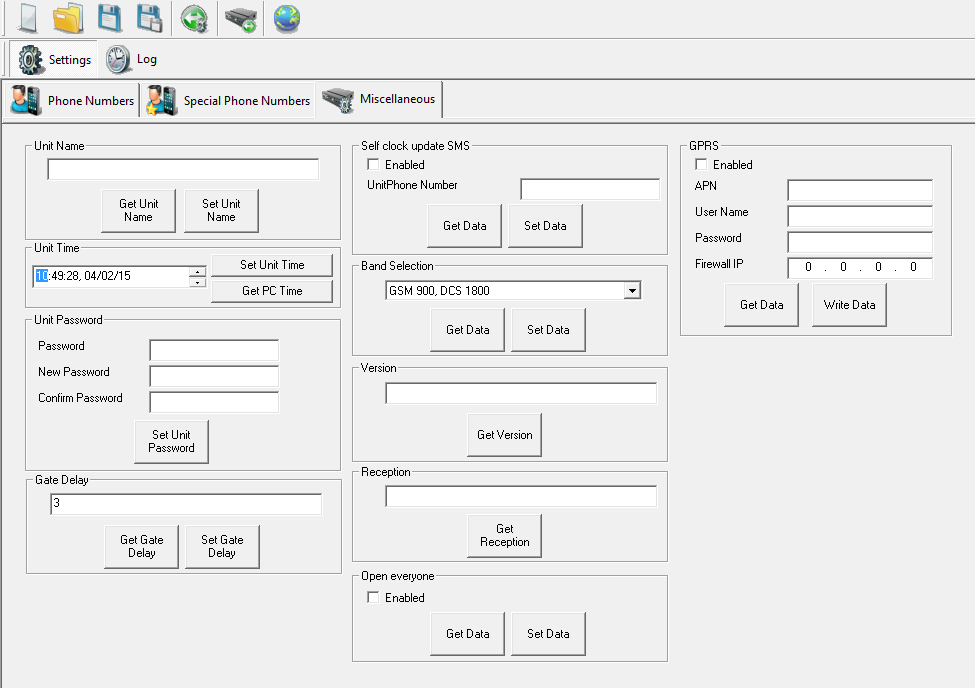Switch to the Phone Numbers tab
Image resolution: width=975 pixels, height=688 pixels.
[72, 101]
